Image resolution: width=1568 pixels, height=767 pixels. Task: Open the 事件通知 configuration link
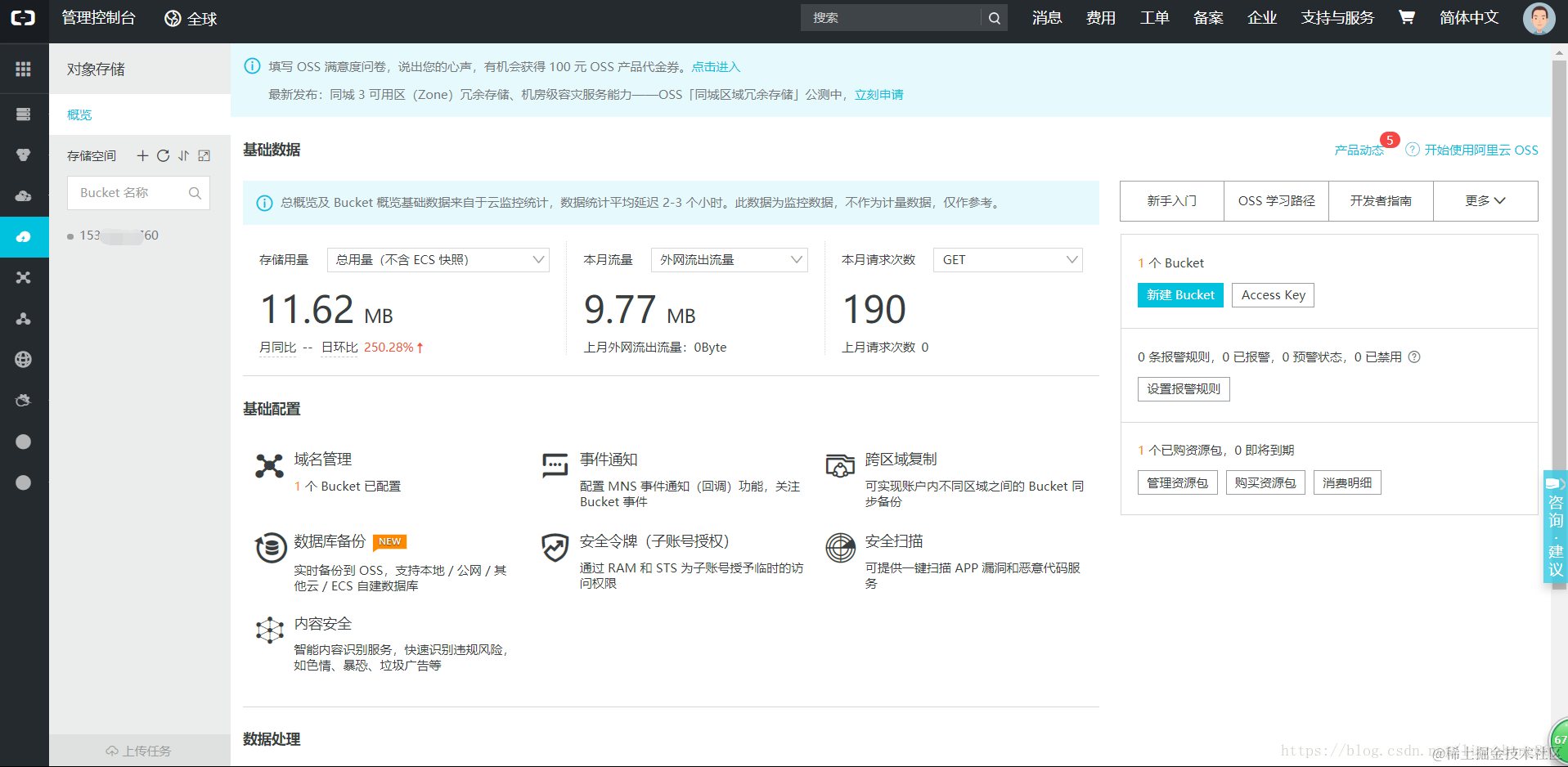[609, 460]
